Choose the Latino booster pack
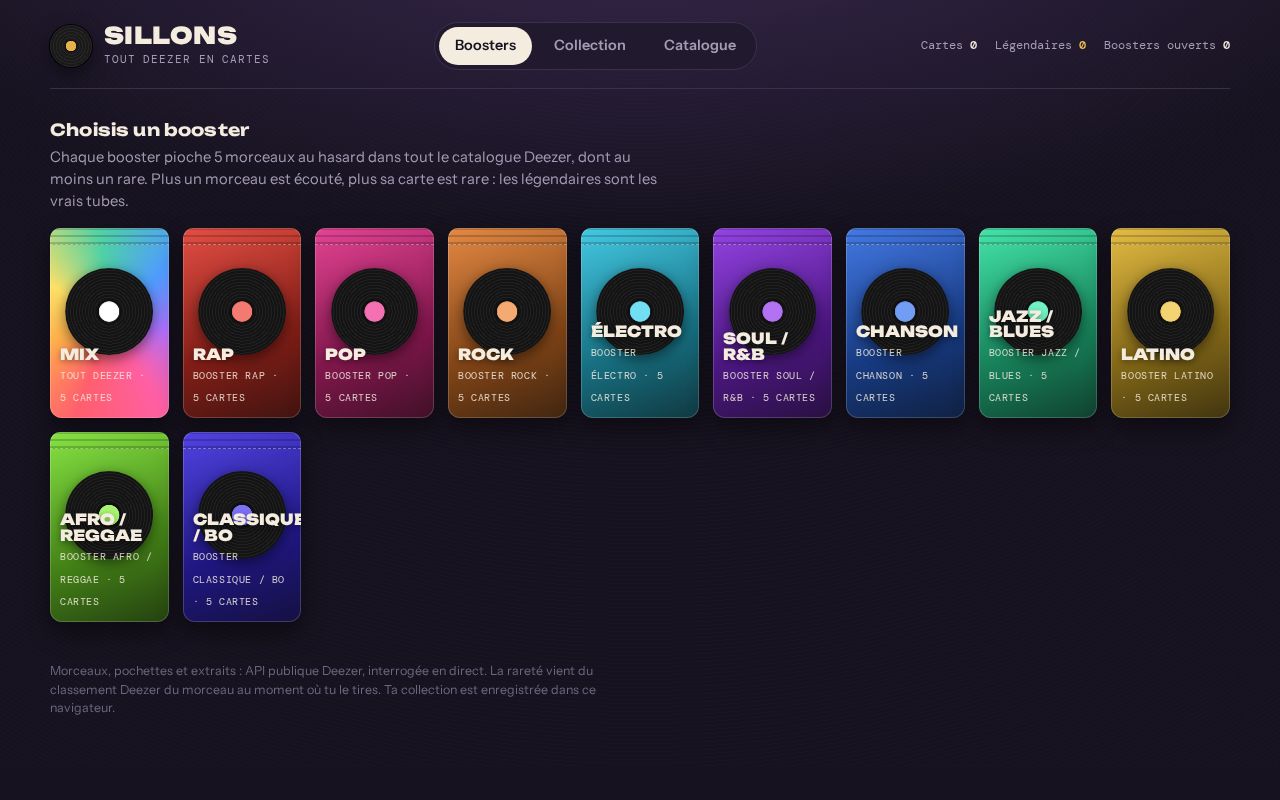 tap(1170, 323)
